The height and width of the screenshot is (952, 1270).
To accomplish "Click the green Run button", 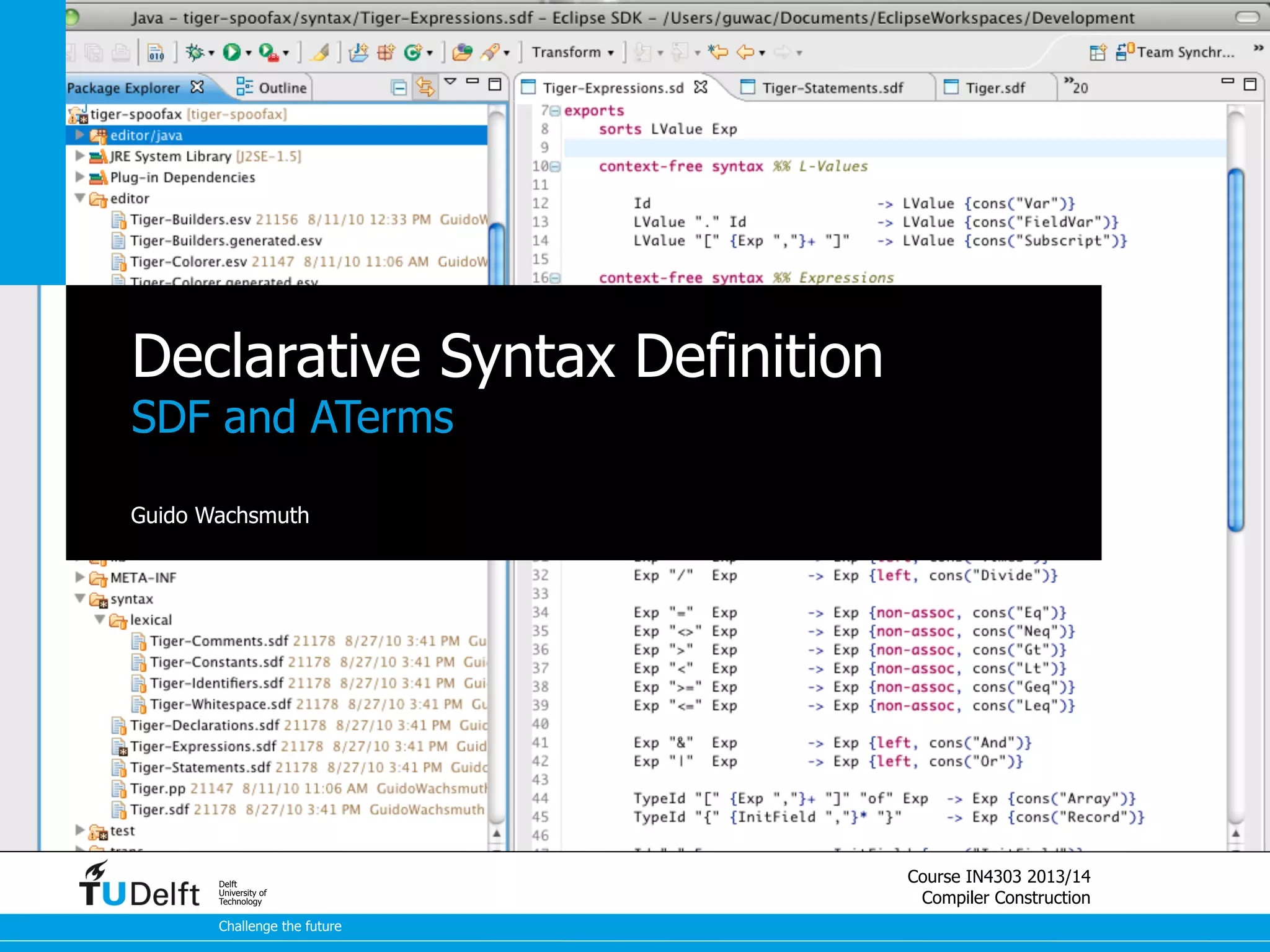I will point(232,53).
